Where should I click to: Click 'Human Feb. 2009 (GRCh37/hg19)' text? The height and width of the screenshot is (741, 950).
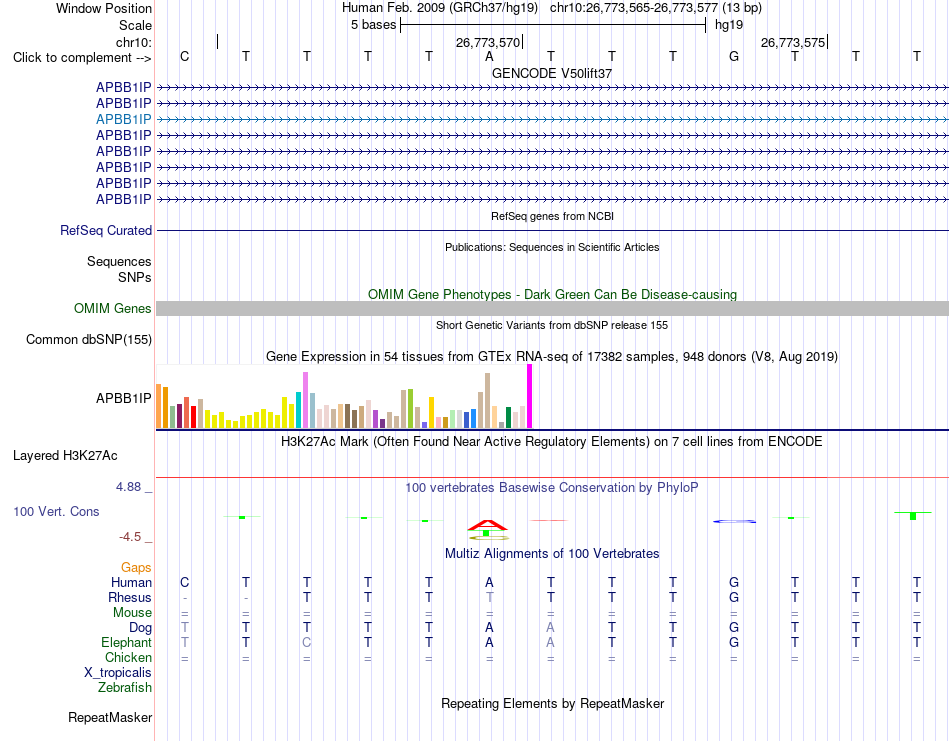point(440,8)
